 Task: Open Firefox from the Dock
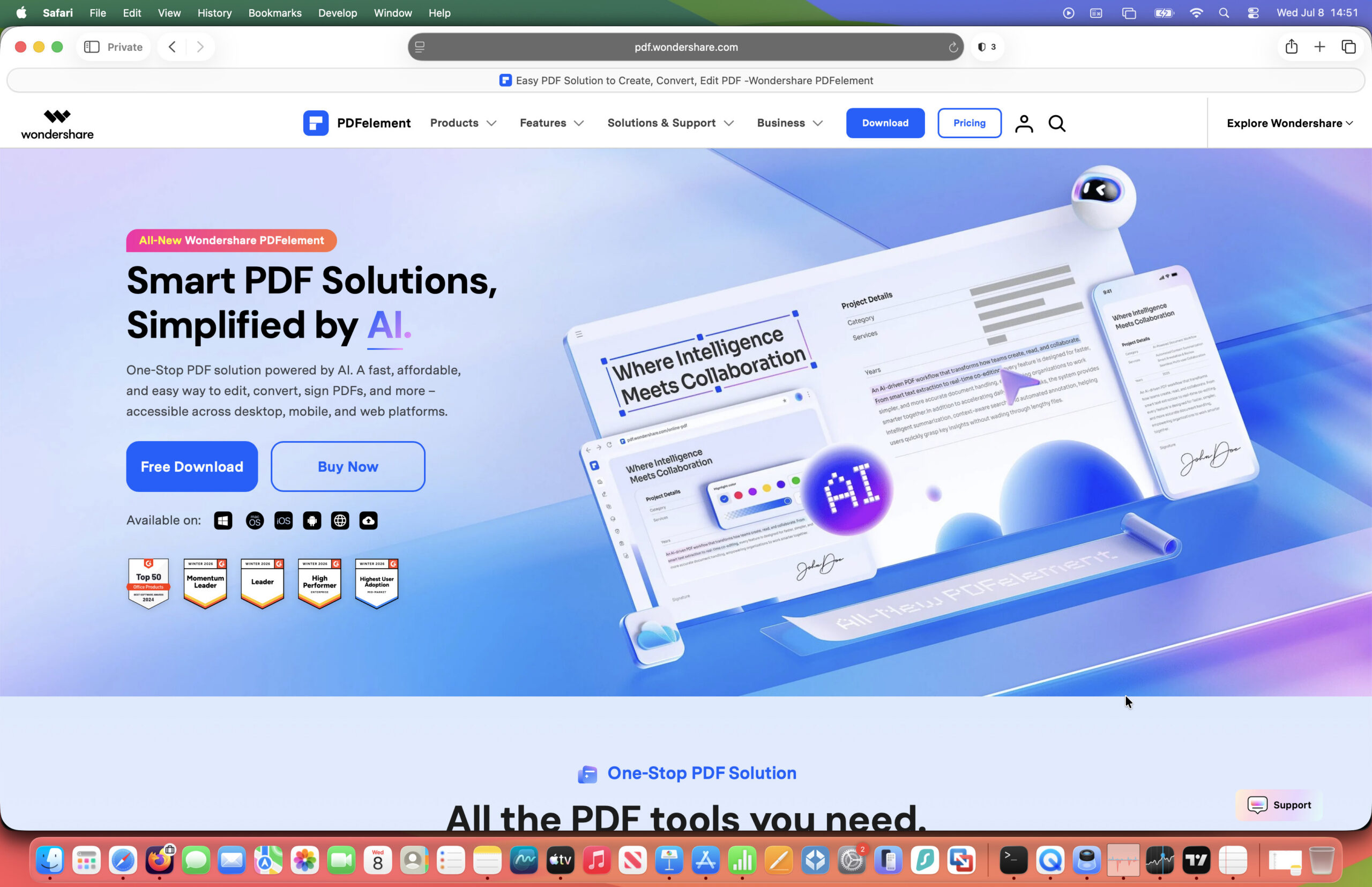tap(160, 860)
